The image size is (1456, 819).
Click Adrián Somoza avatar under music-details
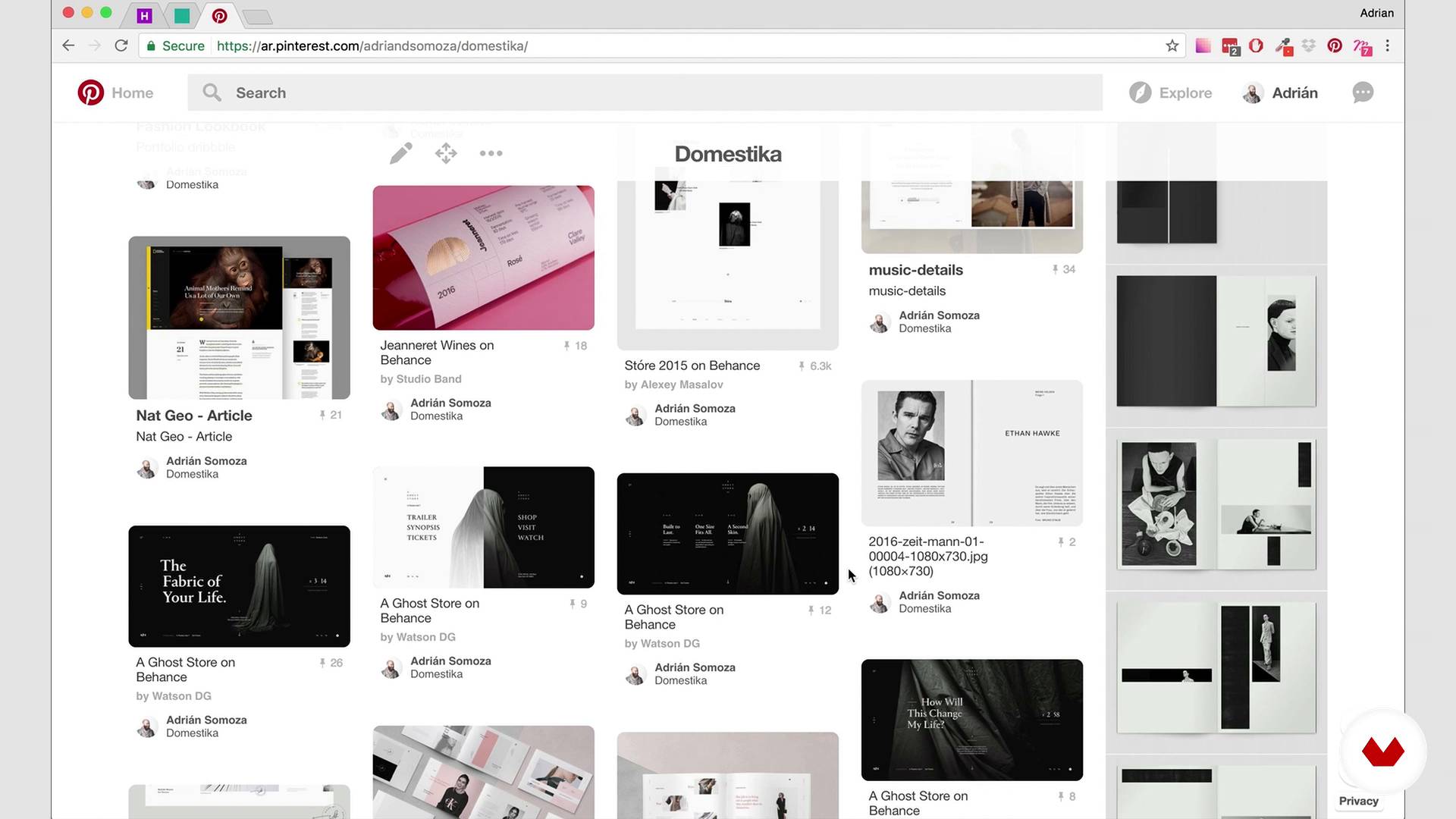880,322
